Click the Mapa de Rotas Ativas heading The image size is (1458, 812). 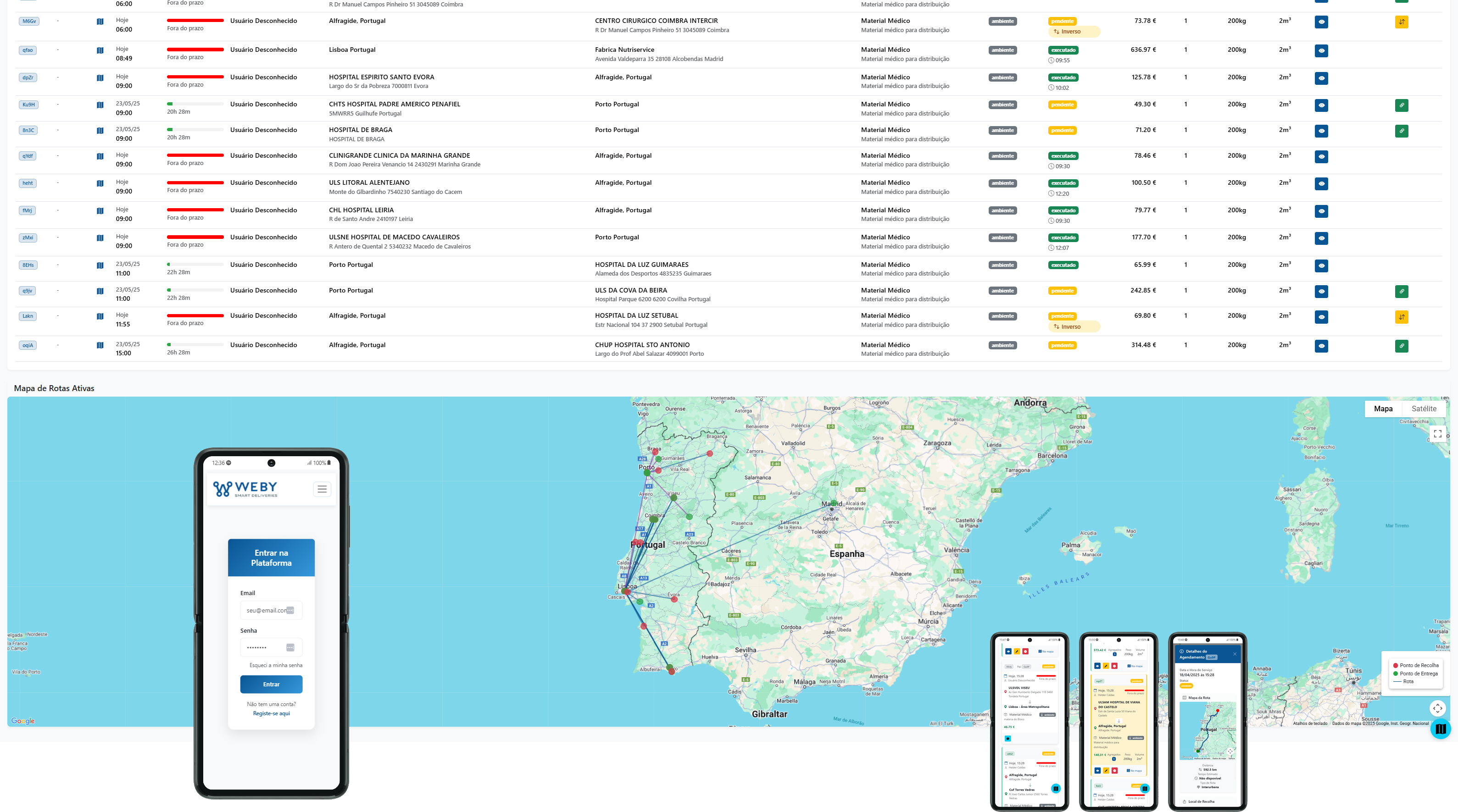[x=54, y=388]
